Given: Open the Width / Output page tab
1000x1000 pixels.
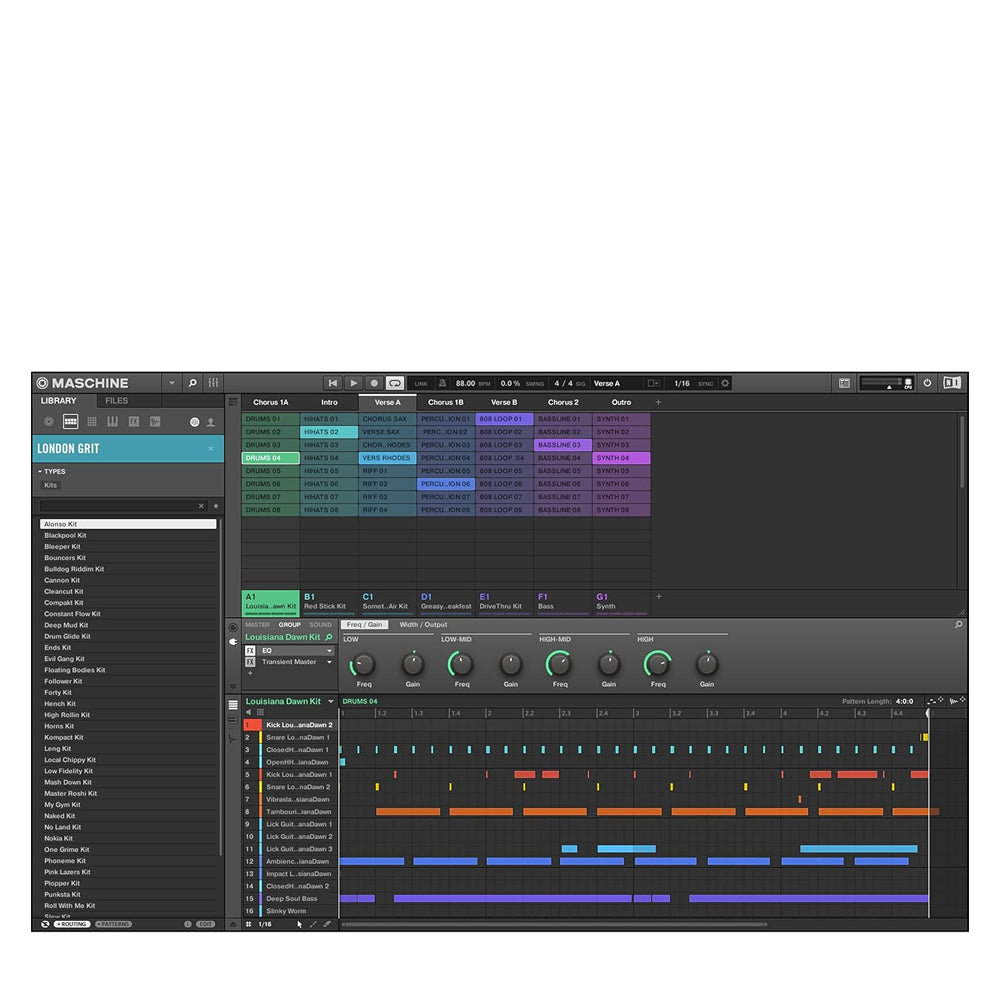Looking at the screenshot, I should pos(423,625).
